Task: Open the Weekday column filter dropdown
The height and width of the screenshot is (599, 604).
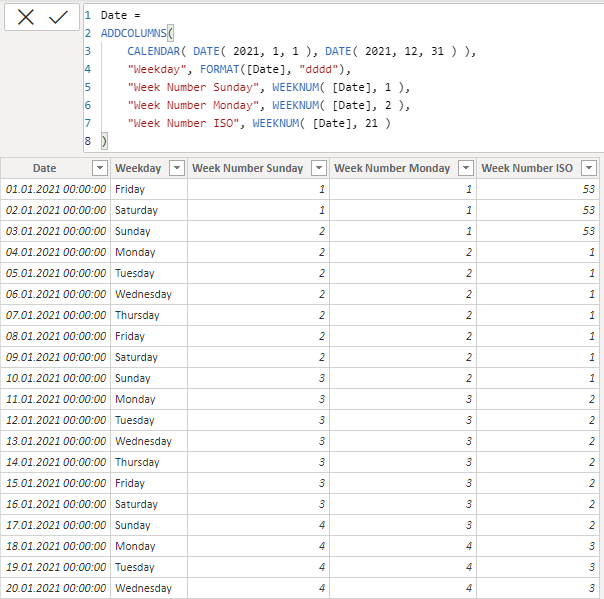Action: [177, 168]
